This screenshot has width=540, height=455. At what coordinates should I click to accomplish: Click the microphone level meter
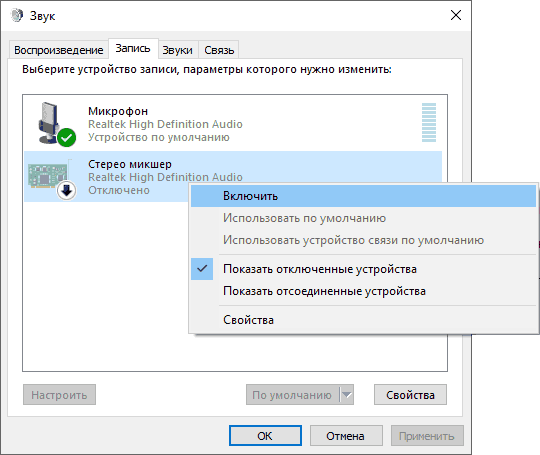[x=429, y=123]
